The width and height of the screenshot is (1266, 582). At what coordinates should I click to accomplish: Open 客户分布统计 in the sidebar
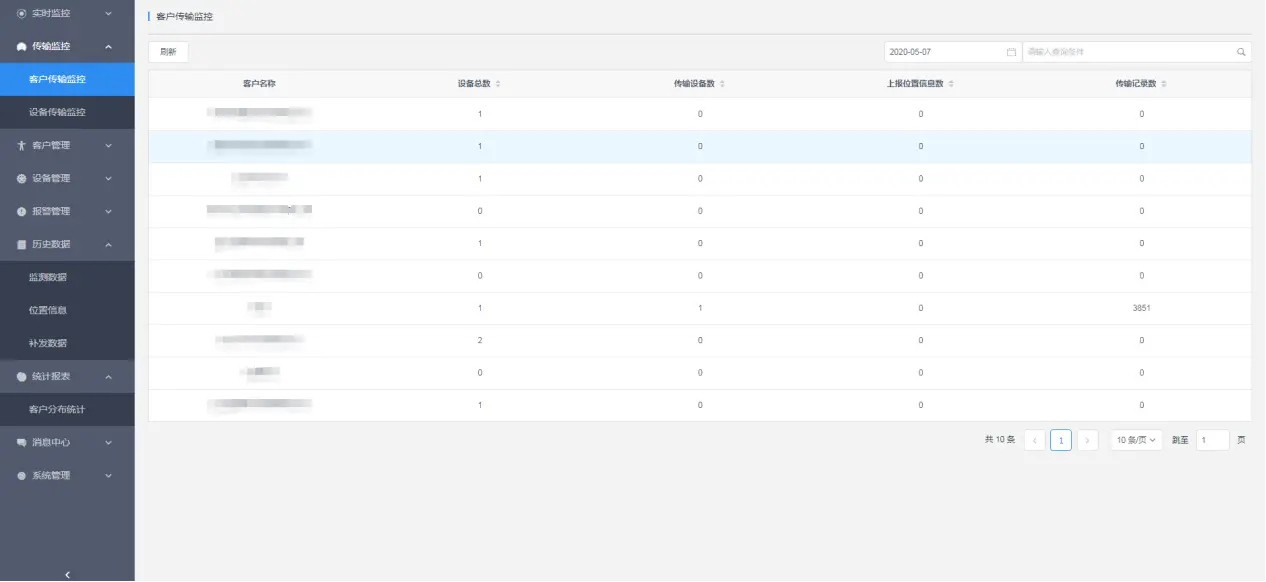coord(57,409)
